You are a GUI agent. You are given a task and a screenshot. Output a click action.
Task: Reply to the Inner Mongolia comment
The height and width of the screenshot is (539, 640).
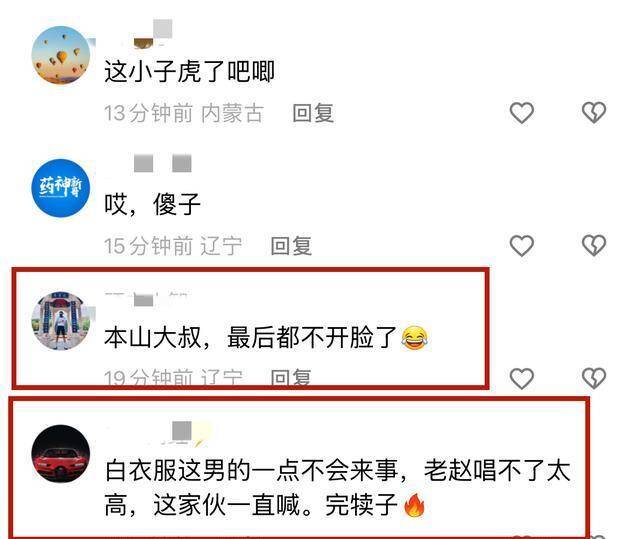point(313,113)
